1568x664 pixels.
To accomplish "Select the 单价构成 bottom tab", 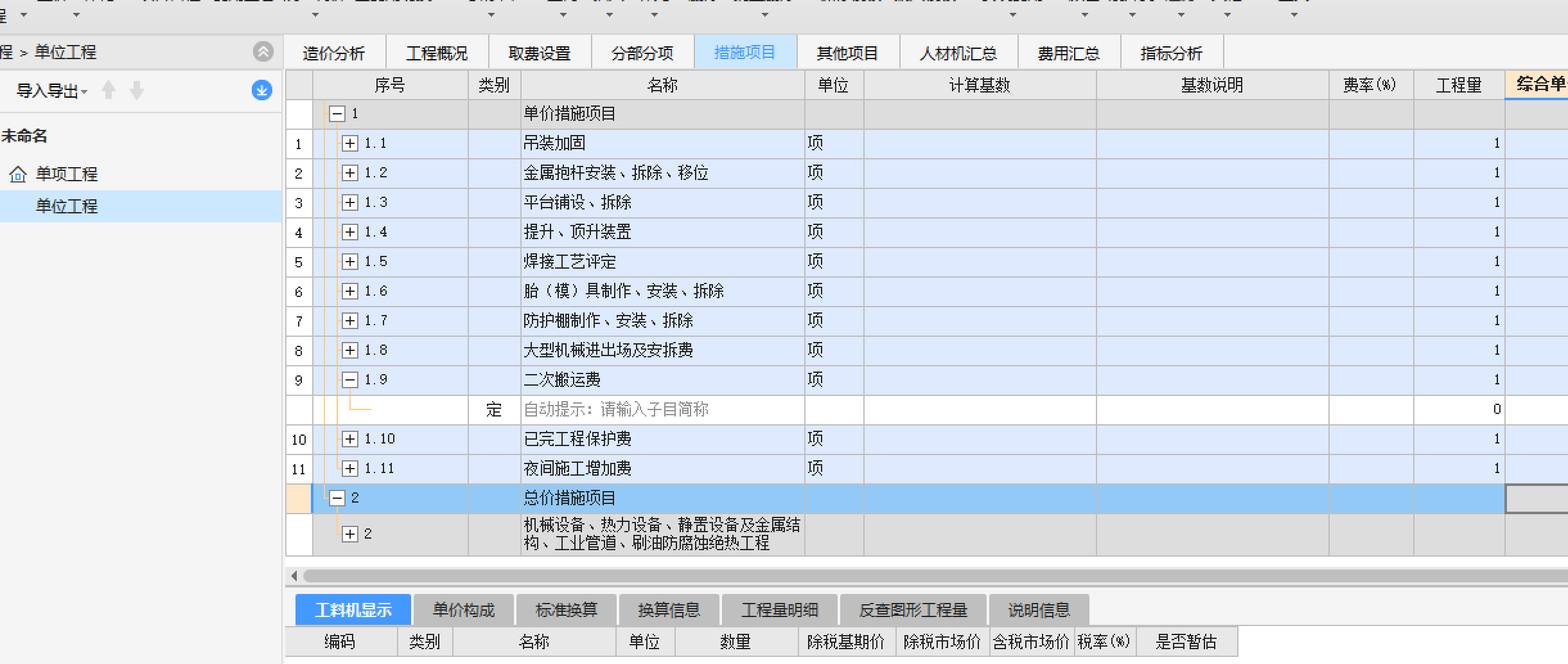I will 464,609.
